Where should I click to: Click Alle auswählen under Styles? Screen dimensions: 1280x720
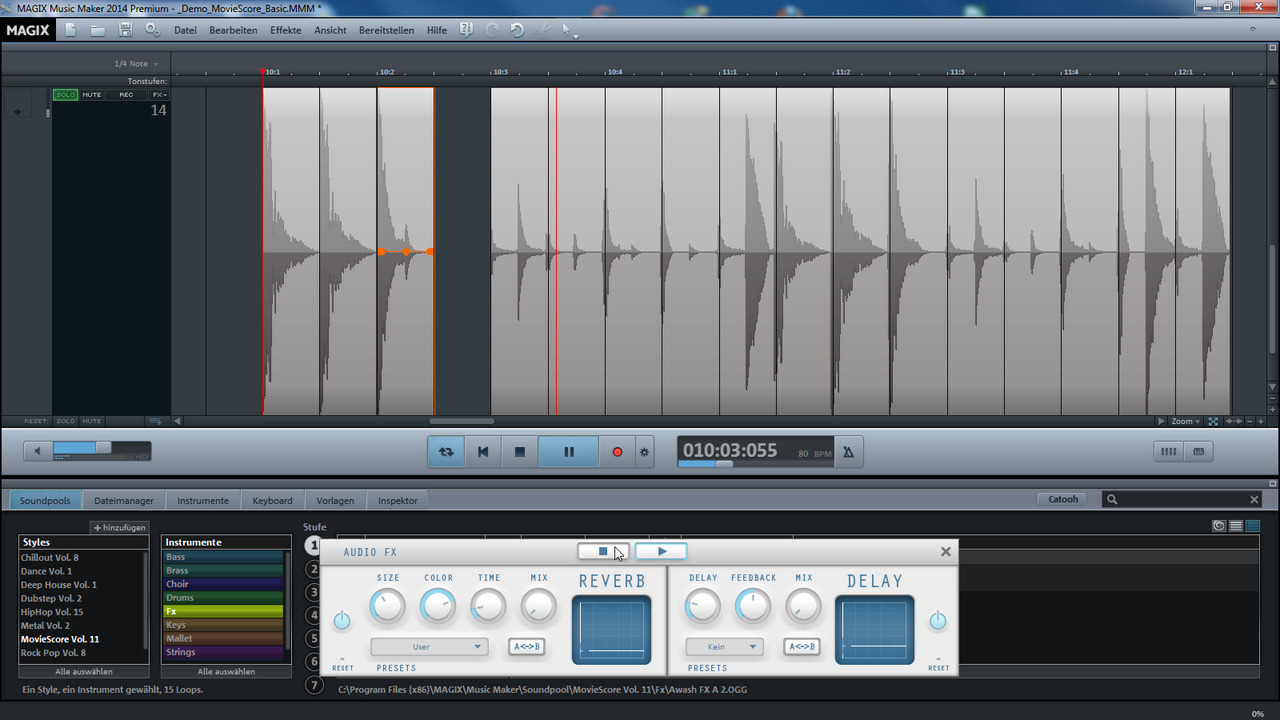84,671
